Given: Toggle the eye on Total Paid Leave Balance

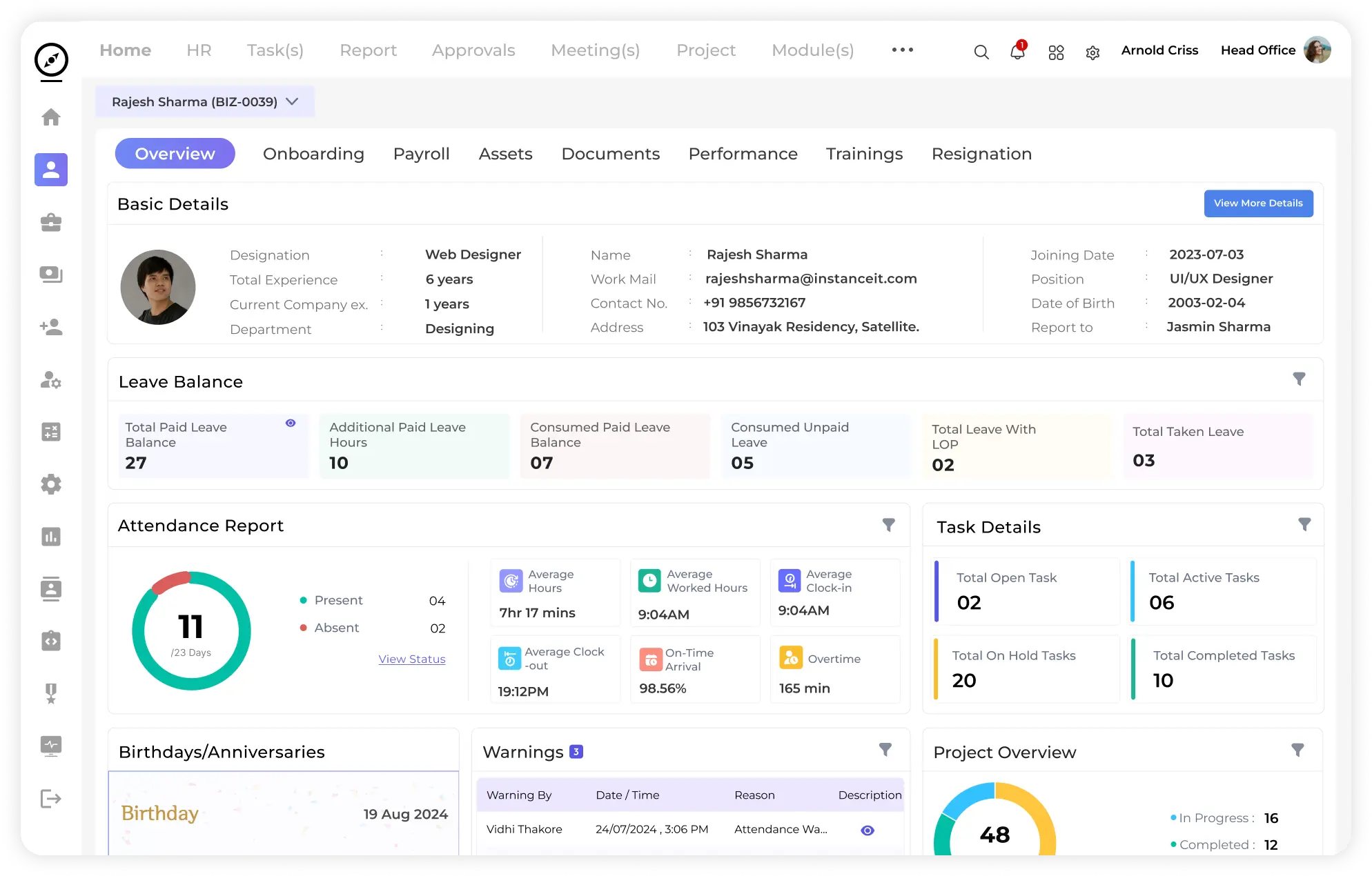Looking at the screenshot, I should click(290, 423).
